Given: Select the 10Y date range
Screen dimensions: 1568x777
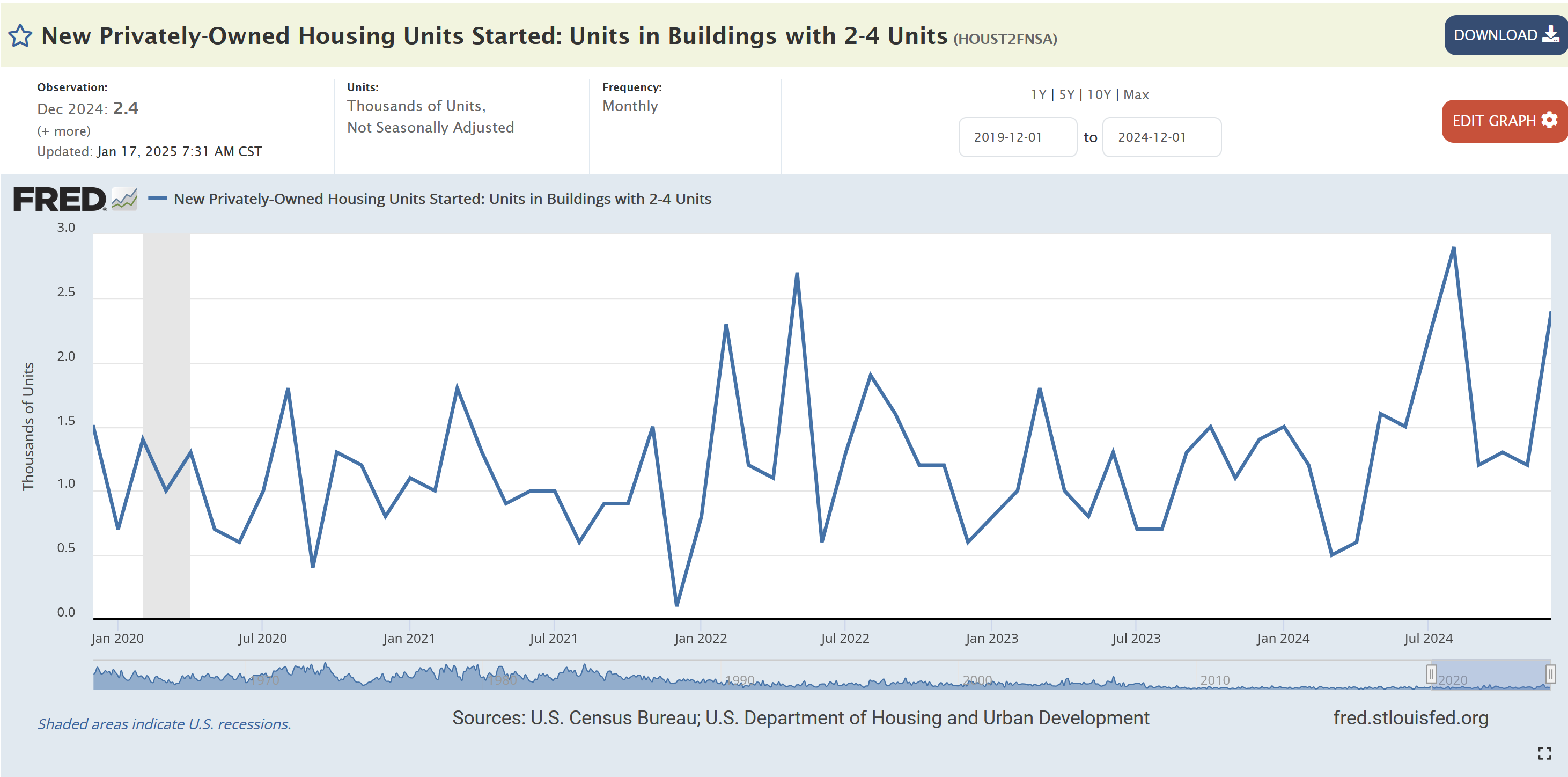Looking at the screenshot, I should coord(1099,94).
